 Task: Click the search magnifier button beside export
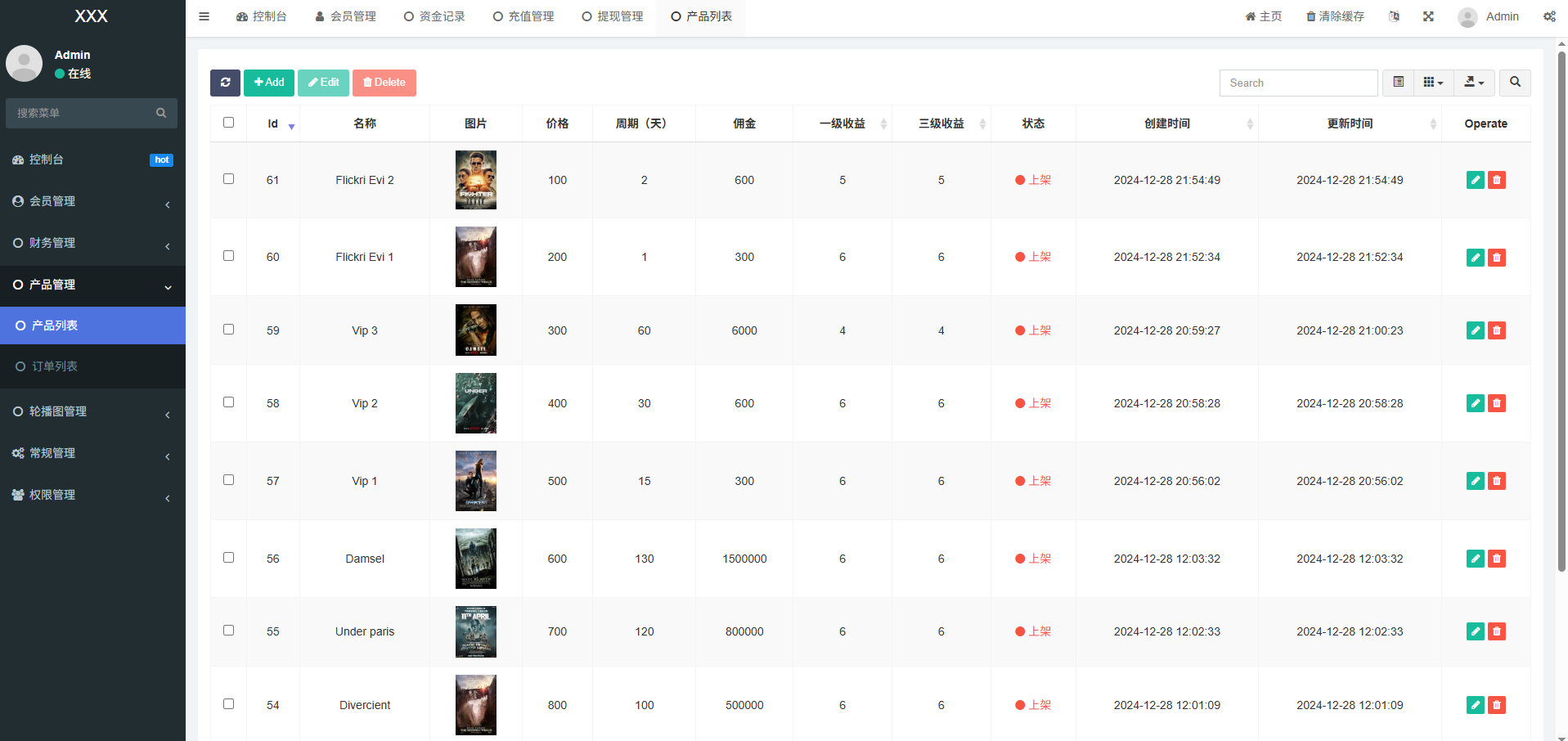pos(1515,83)
